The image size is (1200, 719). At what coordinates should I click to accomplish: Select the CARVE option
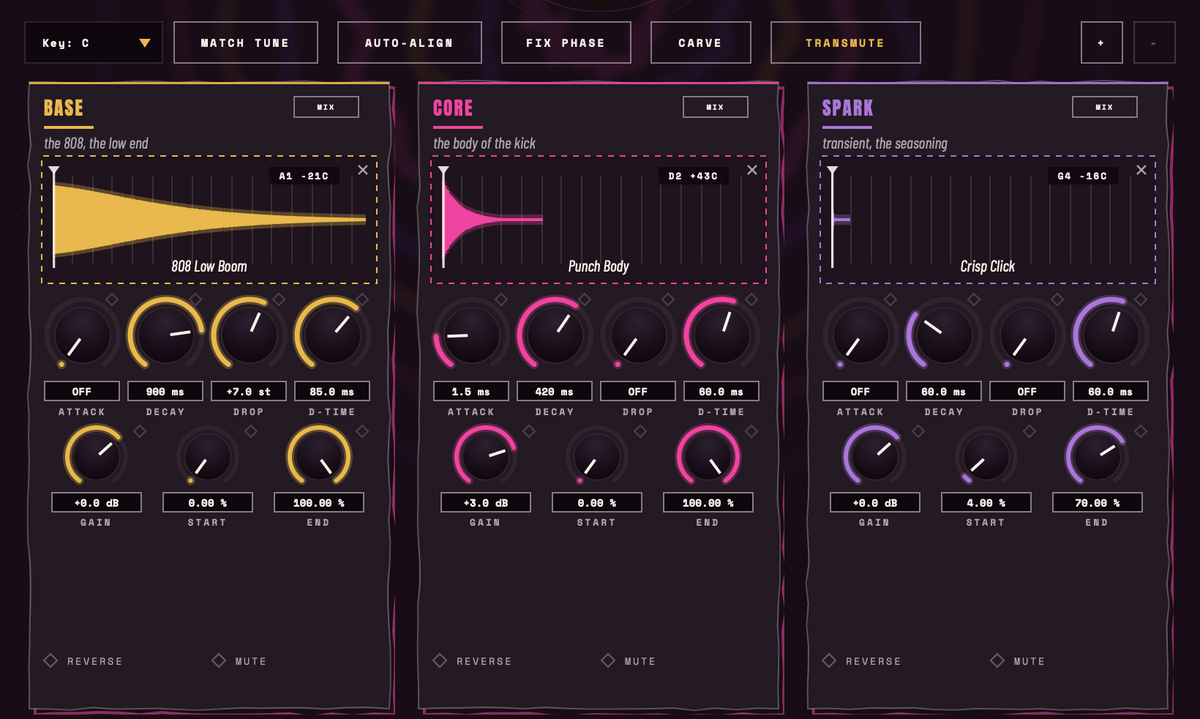pyautogui.click(x=700, y=43)
